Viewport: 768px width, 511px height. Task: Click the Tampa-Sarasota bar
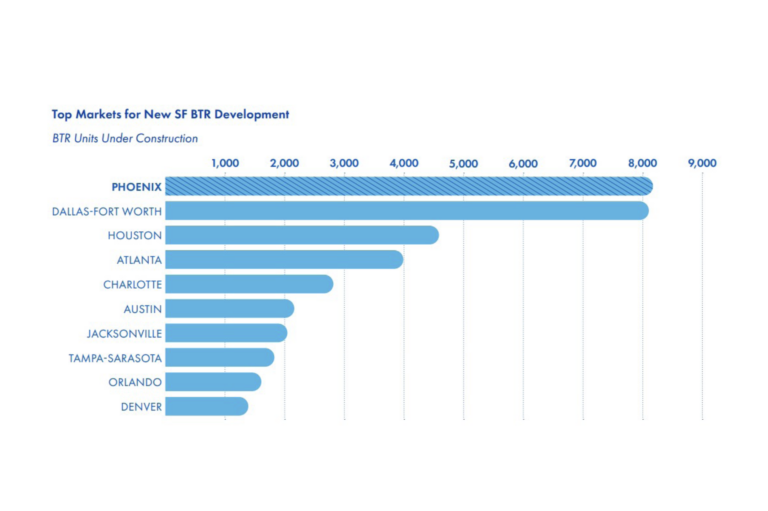[219, 357]
